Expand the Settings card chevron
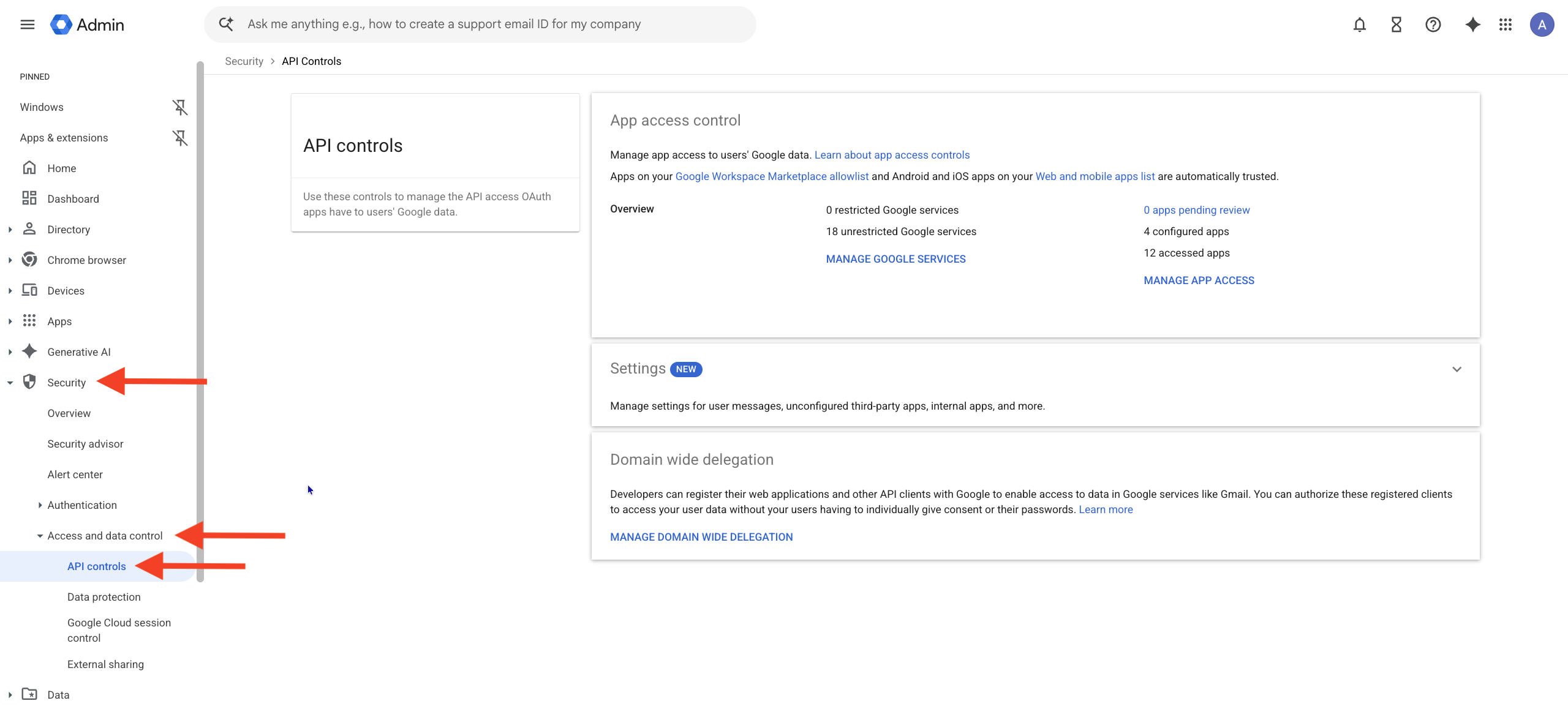The image size is (1568, 706). click(x=1457, y=369)
